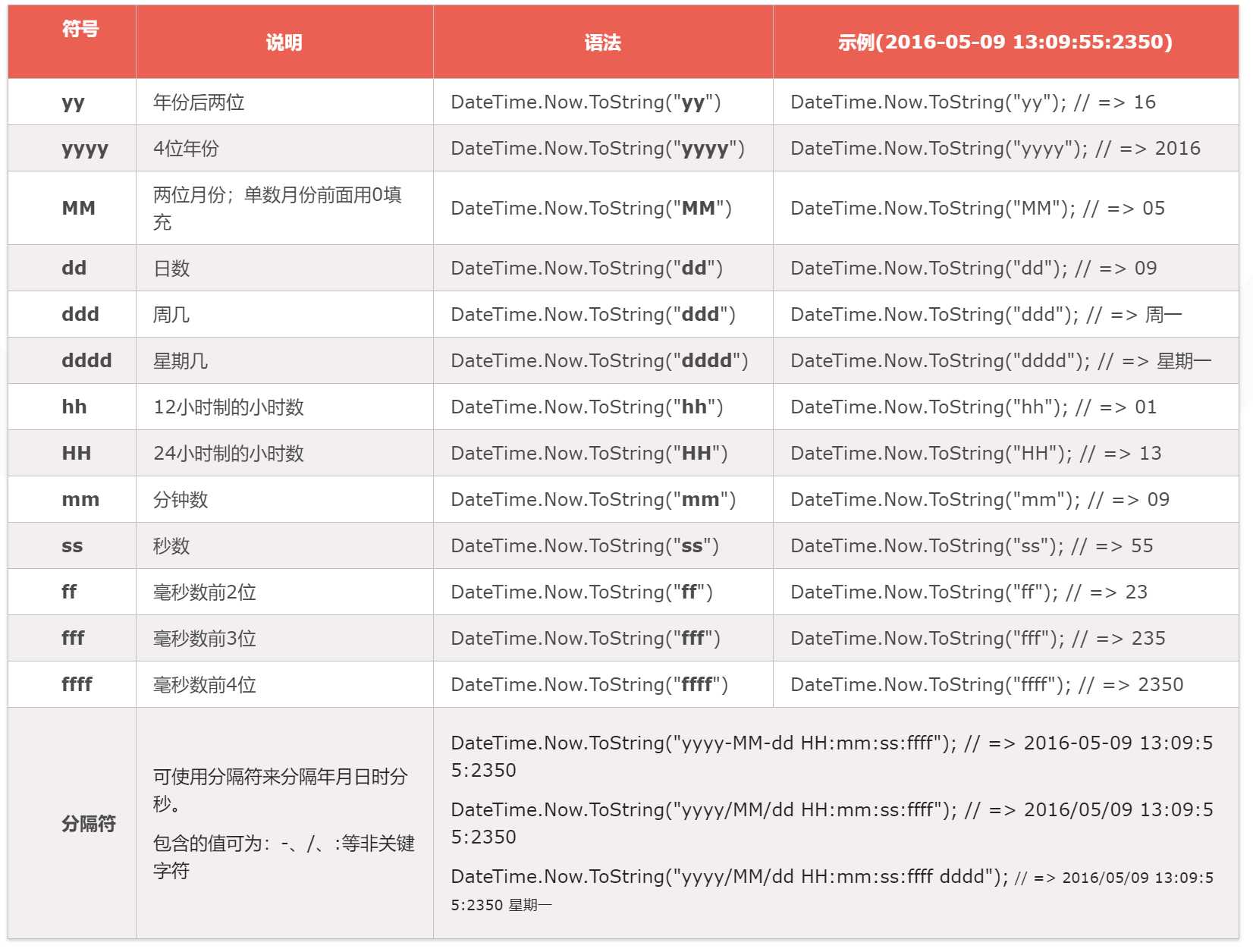
Task: Select the fff symbol cell
Action: (73, 638)
